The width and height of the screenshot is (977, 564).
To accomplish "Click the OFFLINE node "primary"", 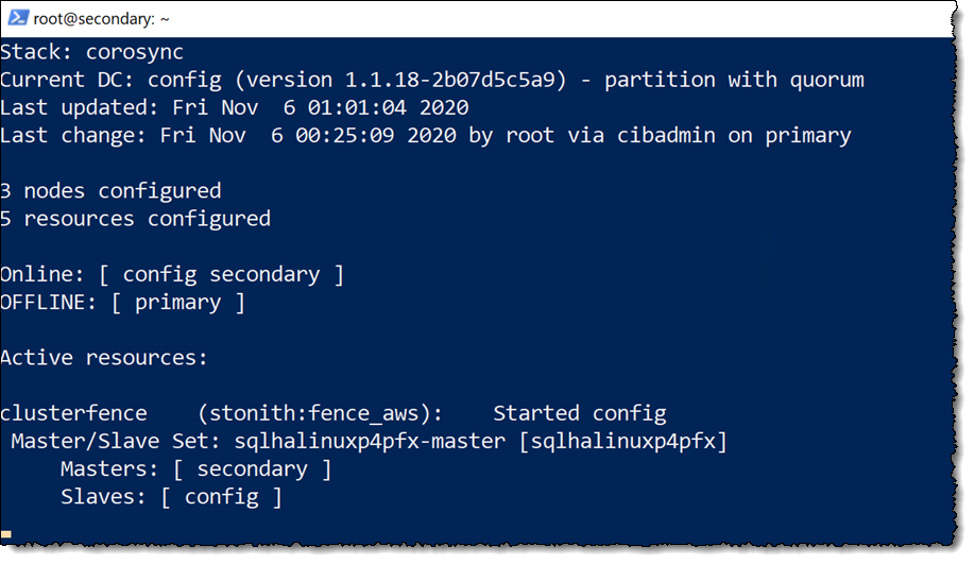I will (x=178, y=303).
